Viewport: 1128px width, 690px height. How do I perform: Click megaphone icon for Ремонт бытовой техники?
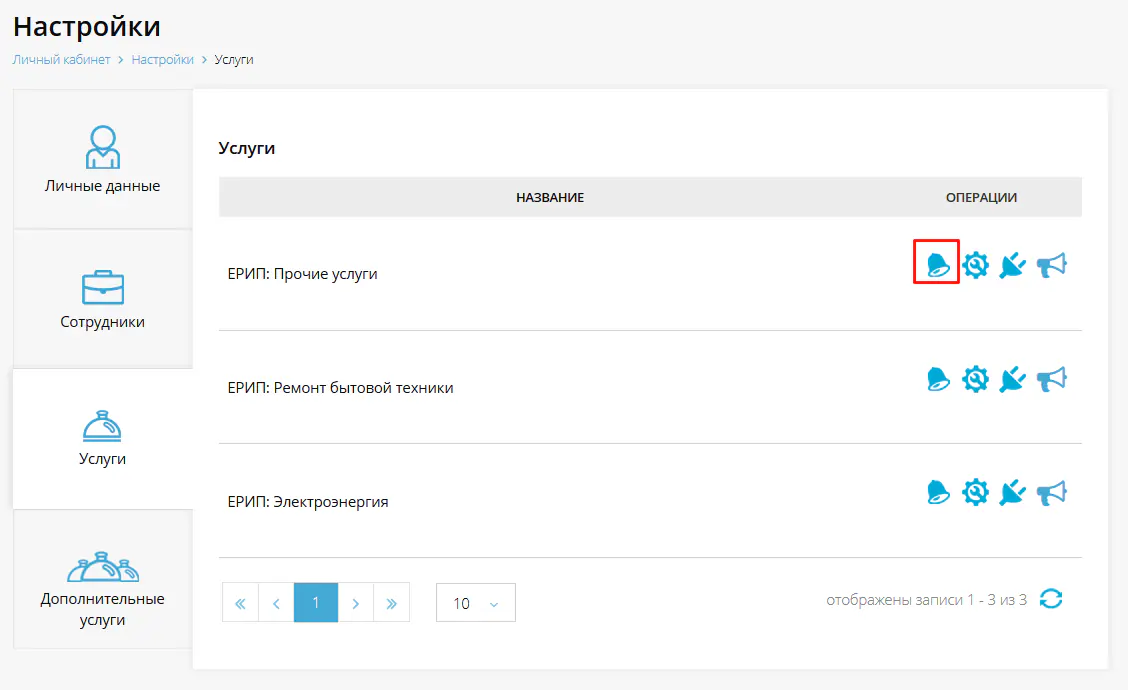tap(1051, 379)
